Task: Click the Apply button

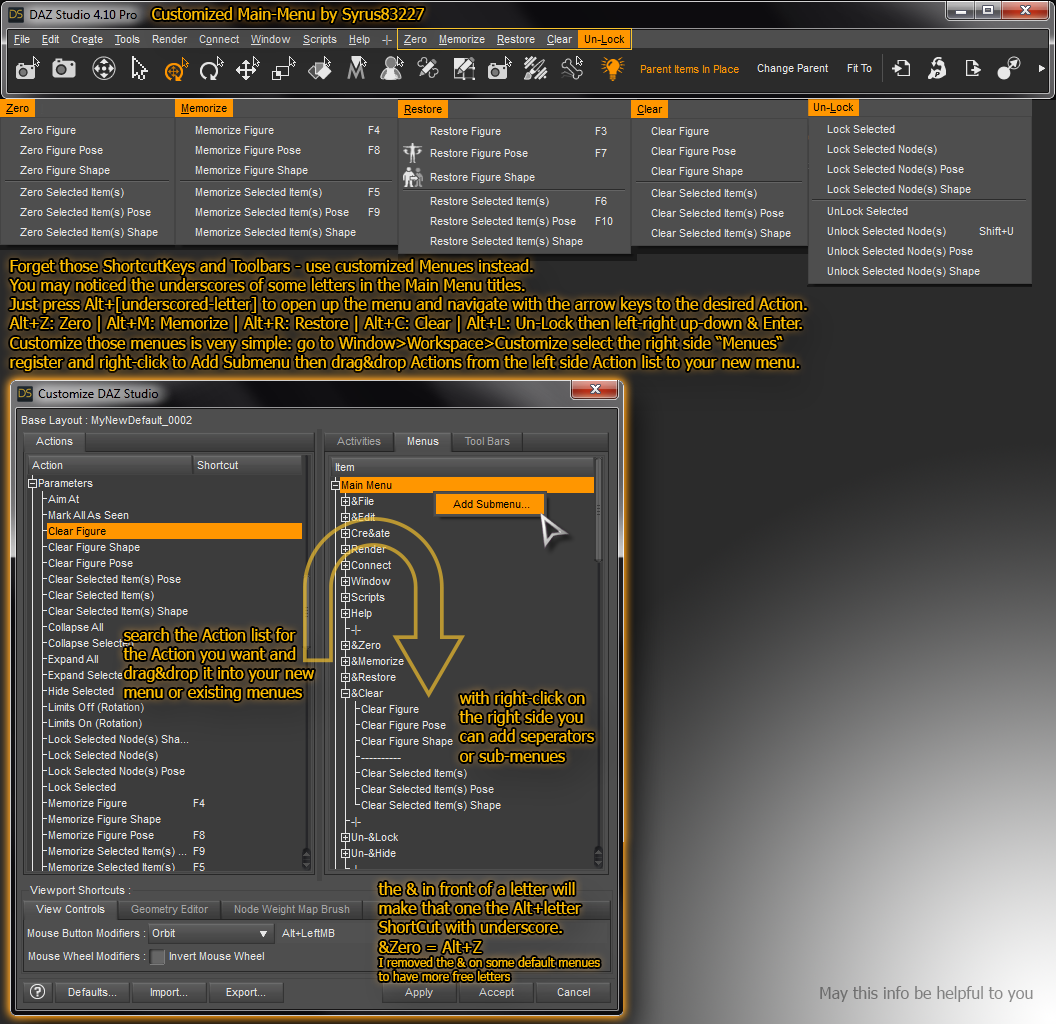Action: [x=419, y=992]
